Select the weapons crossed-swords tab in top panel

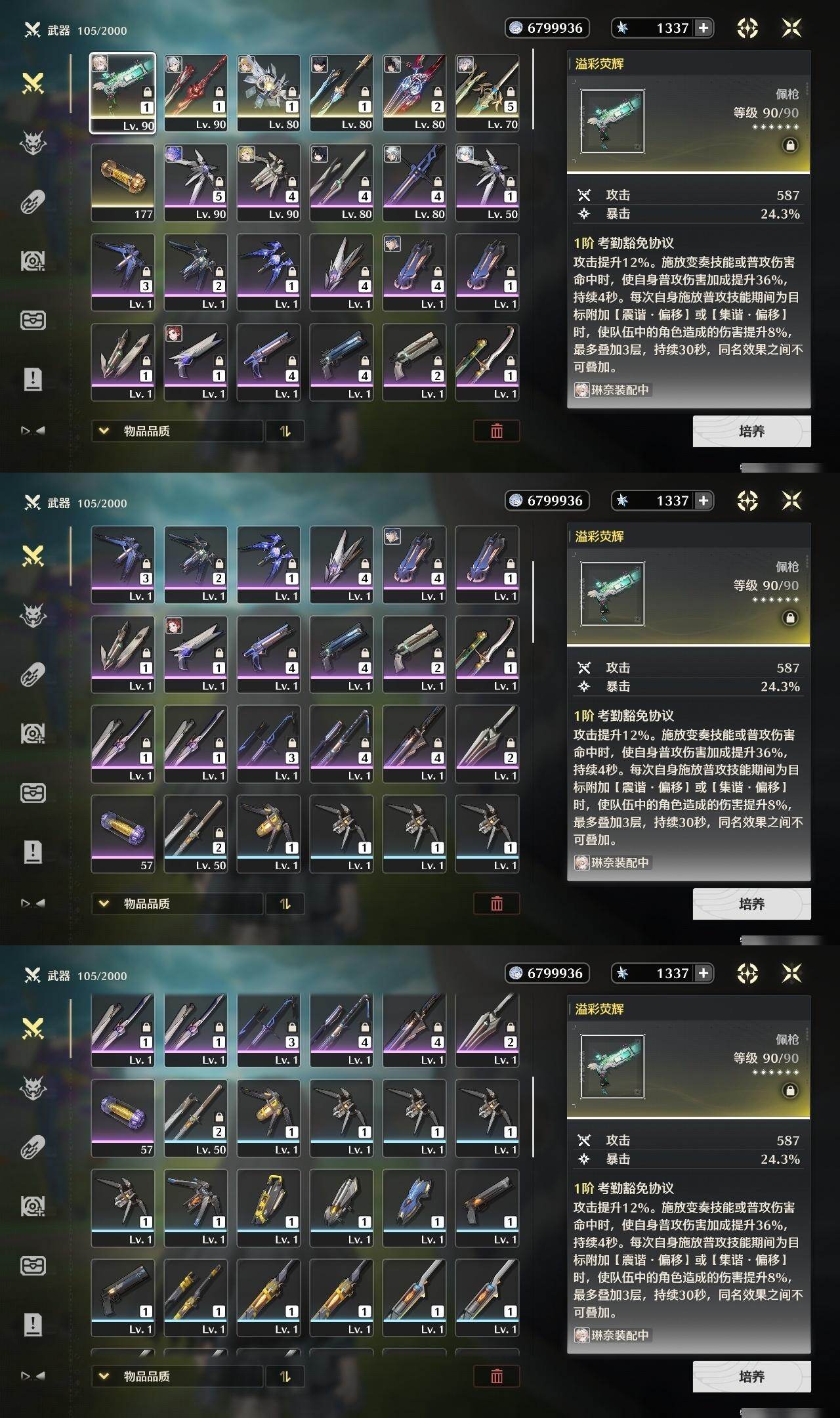point(33,83)
